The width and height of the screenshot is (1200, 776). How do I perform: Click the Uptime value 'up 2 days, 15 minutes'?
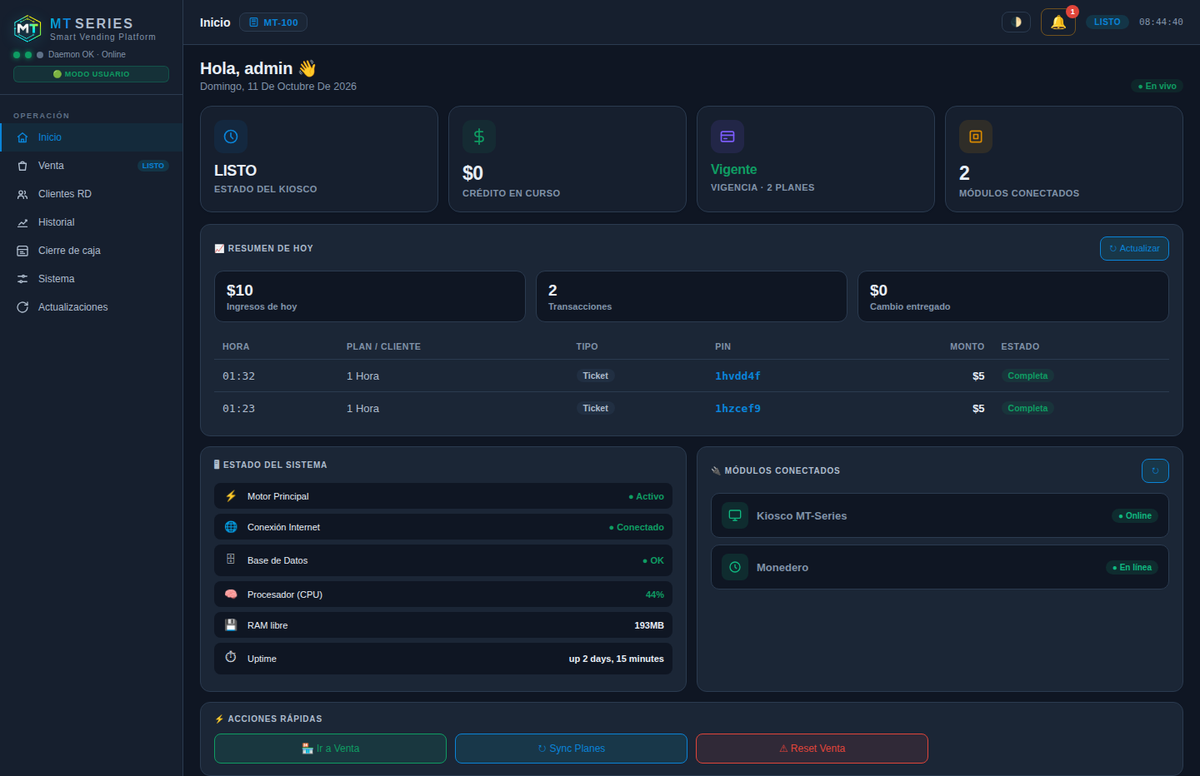[616, 658]
